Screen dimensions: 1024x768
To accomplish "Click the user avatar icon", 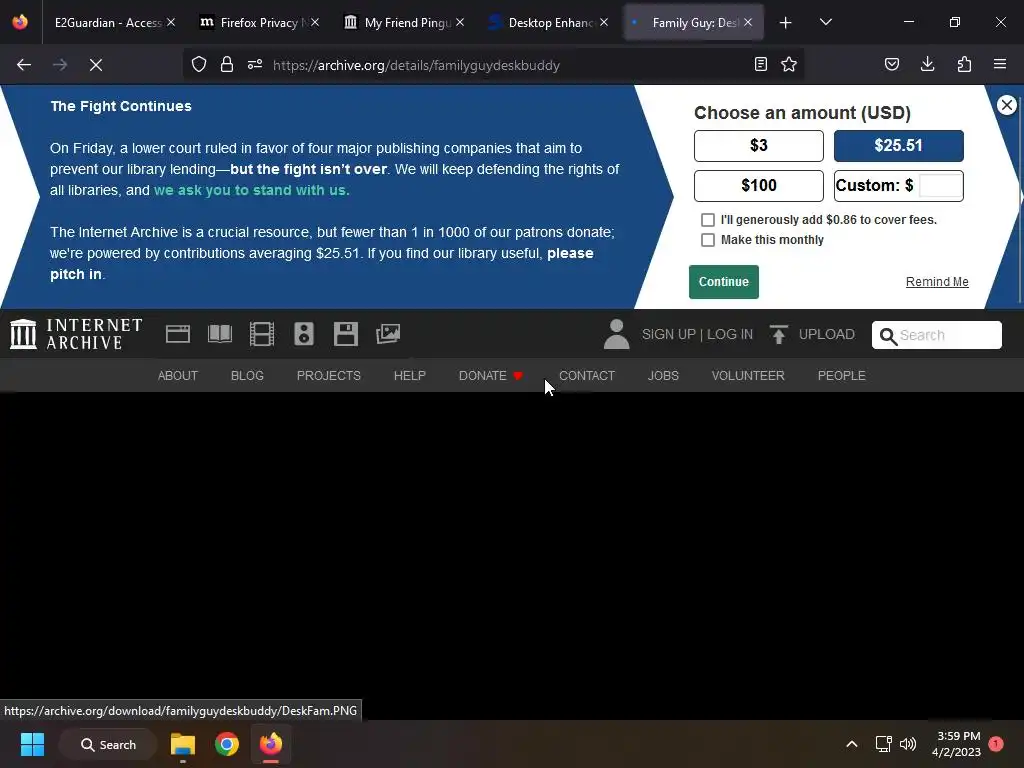I will [616, 334].
